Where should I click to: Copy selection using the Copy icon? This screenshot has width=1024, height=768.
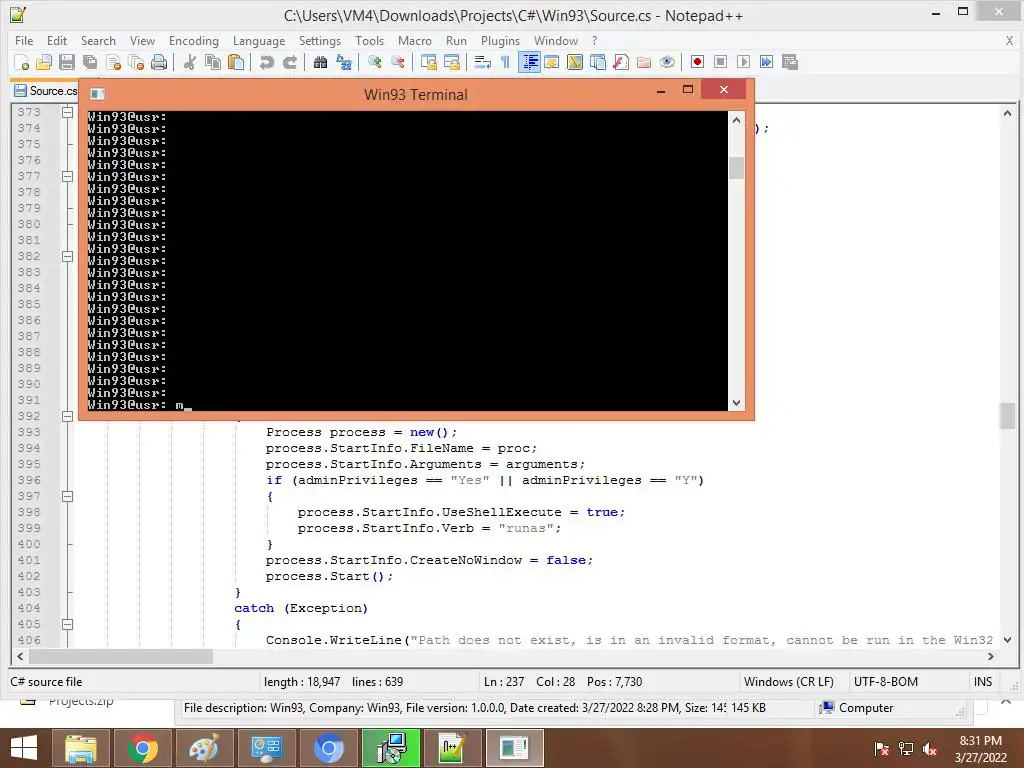(x=213, y=62)
